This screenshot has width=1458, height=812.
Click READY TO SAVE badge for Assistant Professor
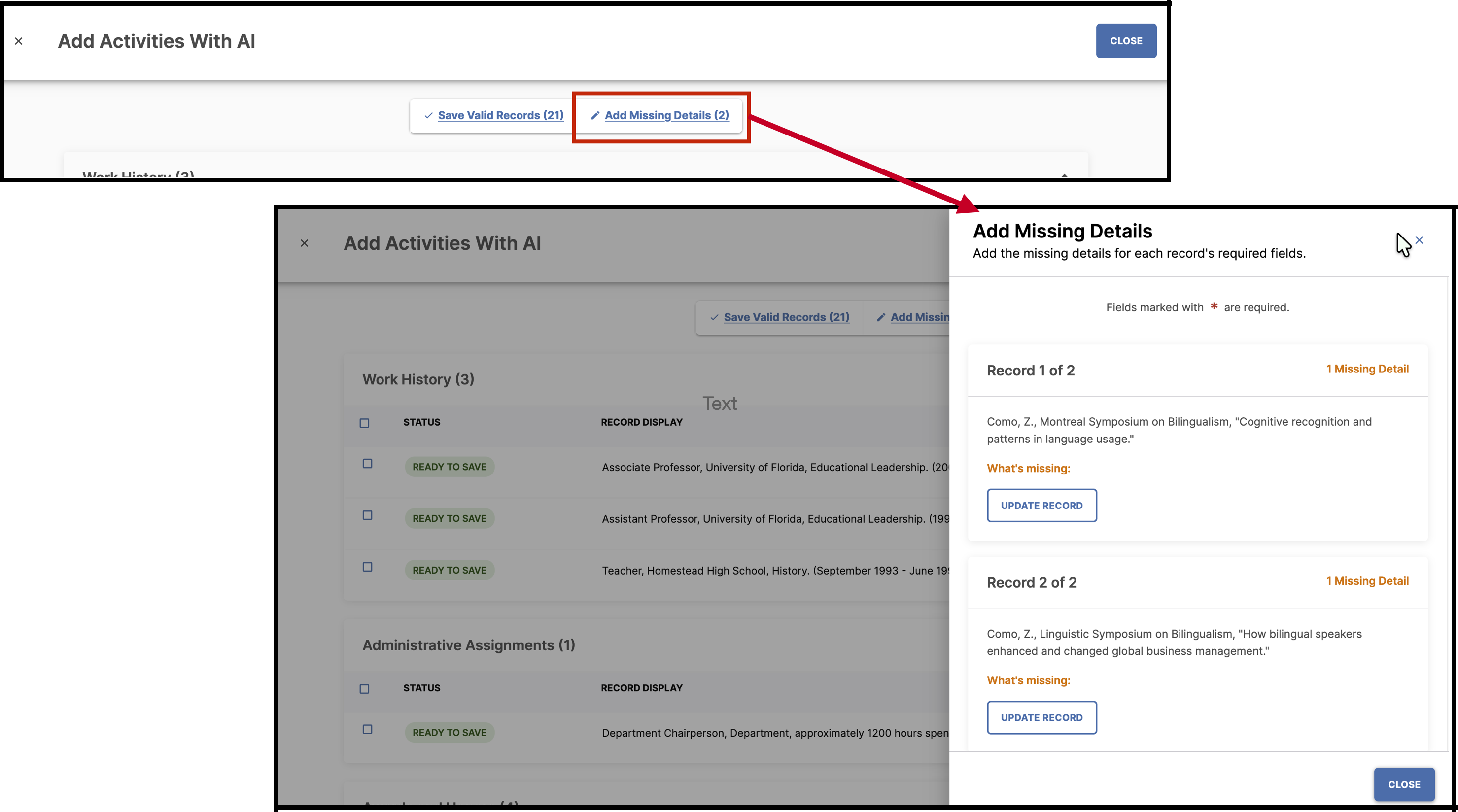[x=450, y=518]
